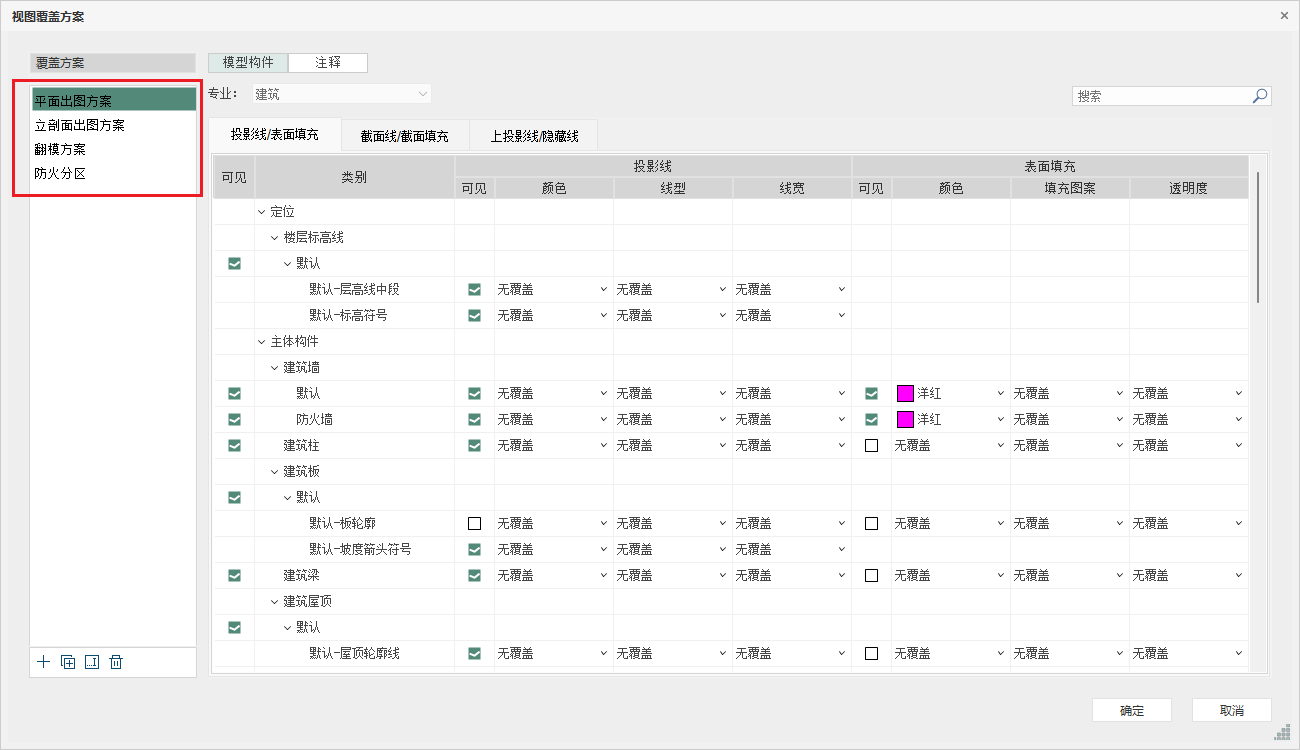Select 立剖面出图方案 in scheme list
1300x750 pixels.
pyautogui.click(x=80, y=125)
